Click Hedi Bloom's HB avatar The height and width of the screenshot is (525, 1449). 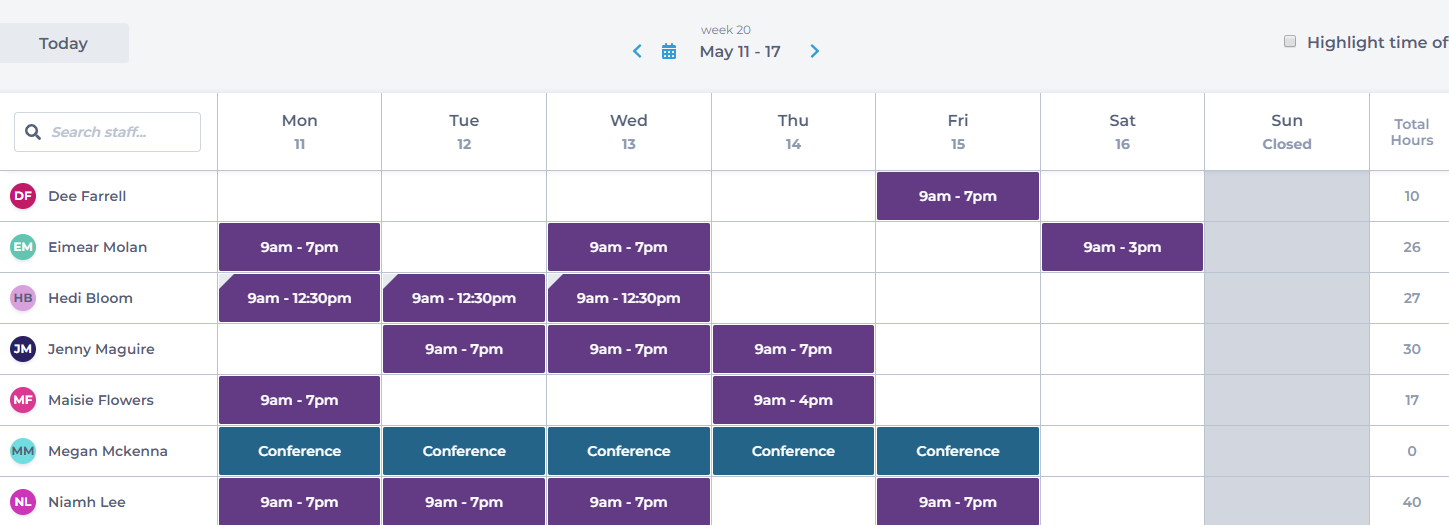(x=23, y=298)
